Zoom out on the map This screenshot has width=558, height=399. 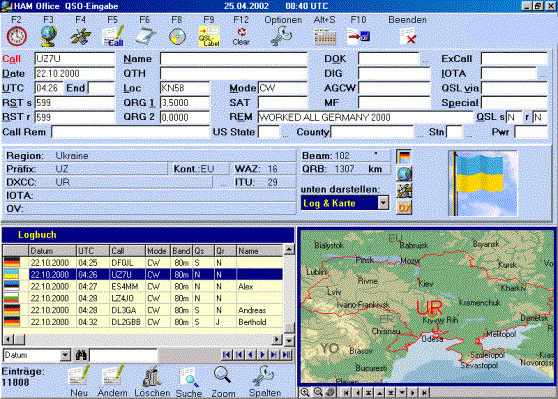pyautogui.click(x=318, y=392)
